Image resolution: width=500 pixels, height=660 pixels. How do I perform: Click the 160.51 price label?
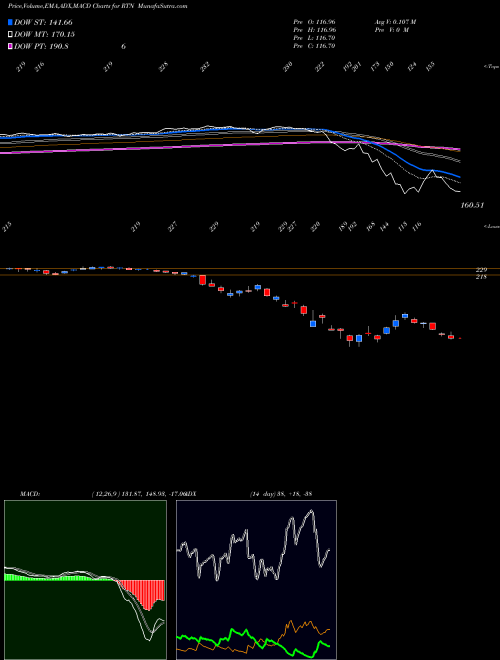[472, 205]
